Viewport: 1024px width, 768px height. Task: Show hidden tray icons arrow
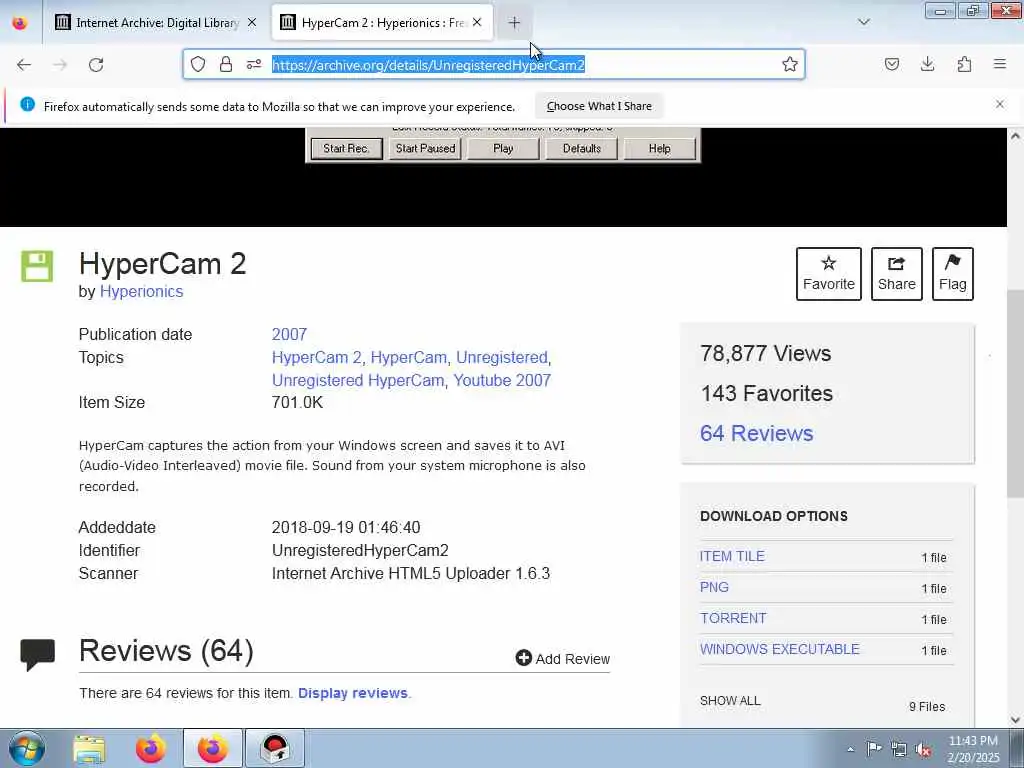tap(850, 749)
